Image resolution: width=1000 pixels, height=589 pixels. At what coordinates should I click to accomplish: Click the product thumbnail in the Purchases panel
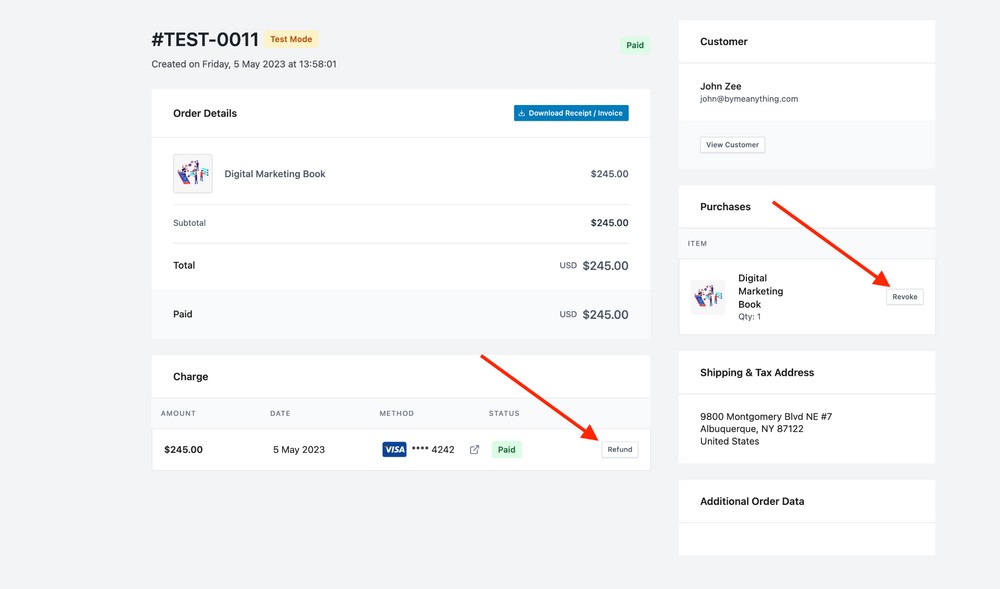[x=708, y=296]
